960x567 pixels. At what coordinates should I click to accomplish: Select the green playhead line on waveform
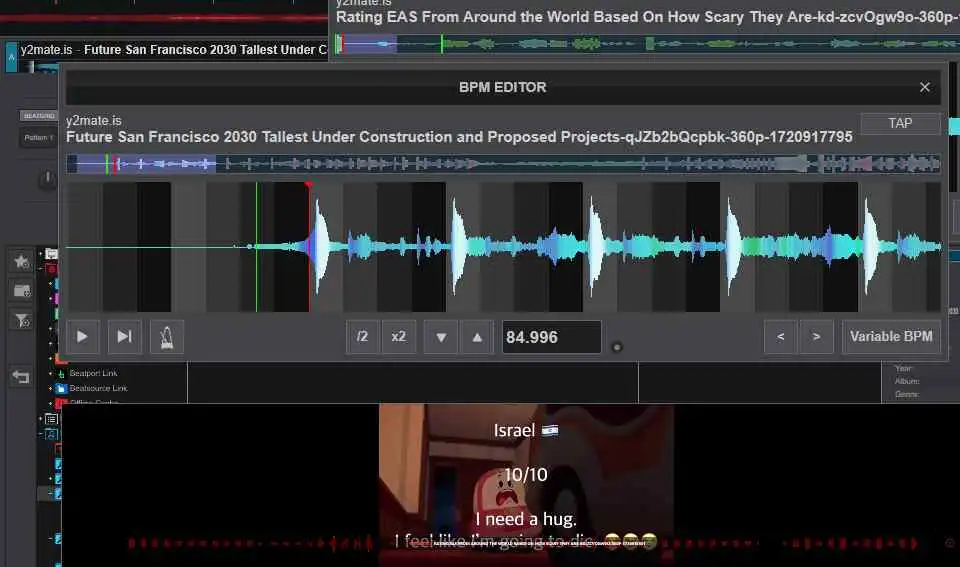click(x=257, y=247)
